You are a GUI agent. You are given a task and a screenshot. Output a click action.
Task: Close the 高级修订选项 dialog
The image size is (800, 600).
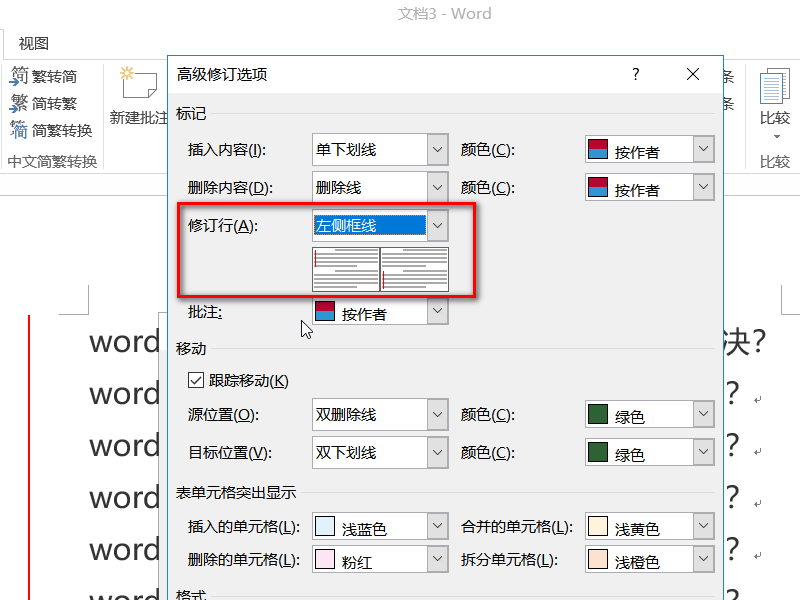click(x=692, y=74)
